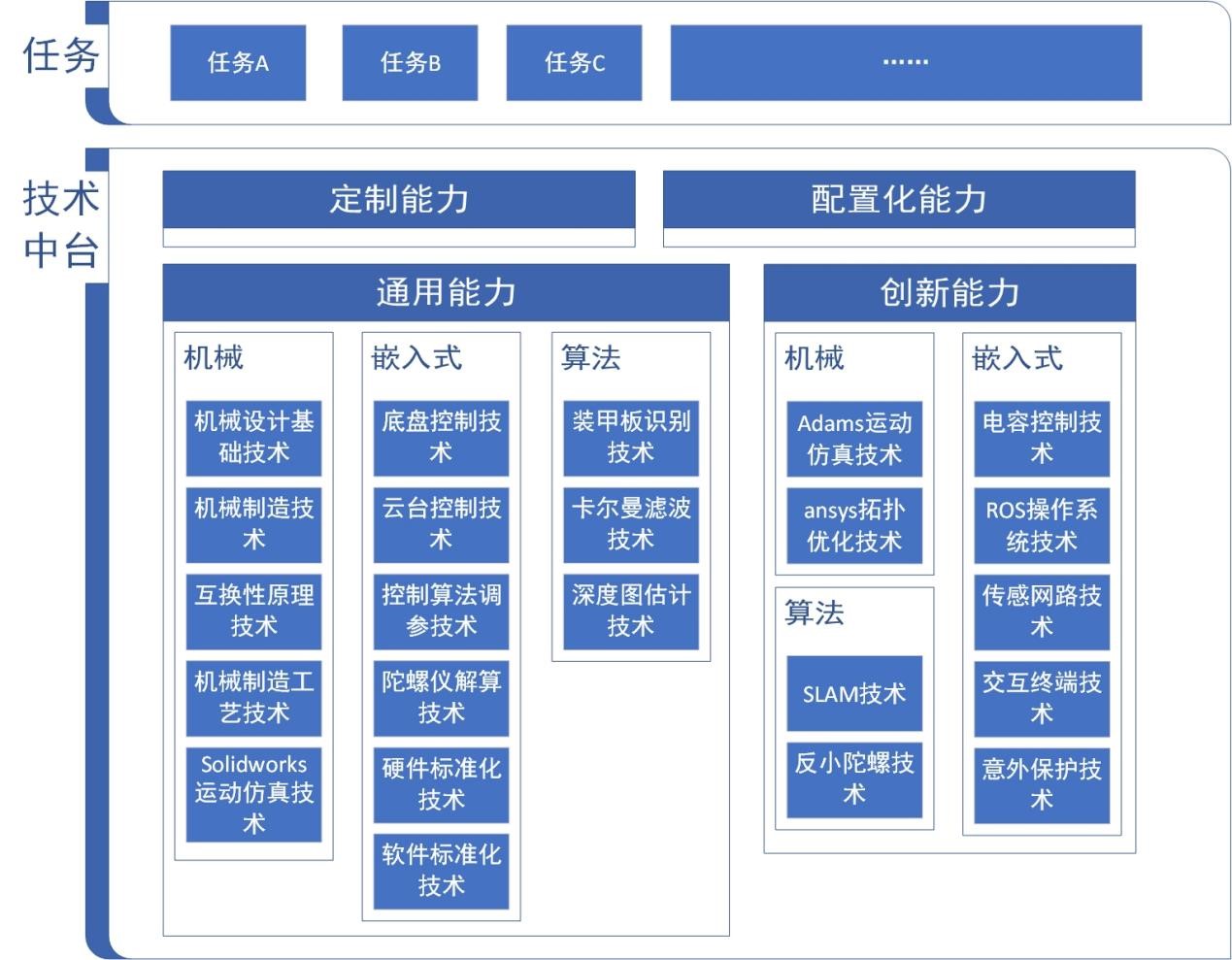Click the wide box with dots
The width and height of the screenshot is (1232, 960).
pyautogui.click(x=906, y=63)
